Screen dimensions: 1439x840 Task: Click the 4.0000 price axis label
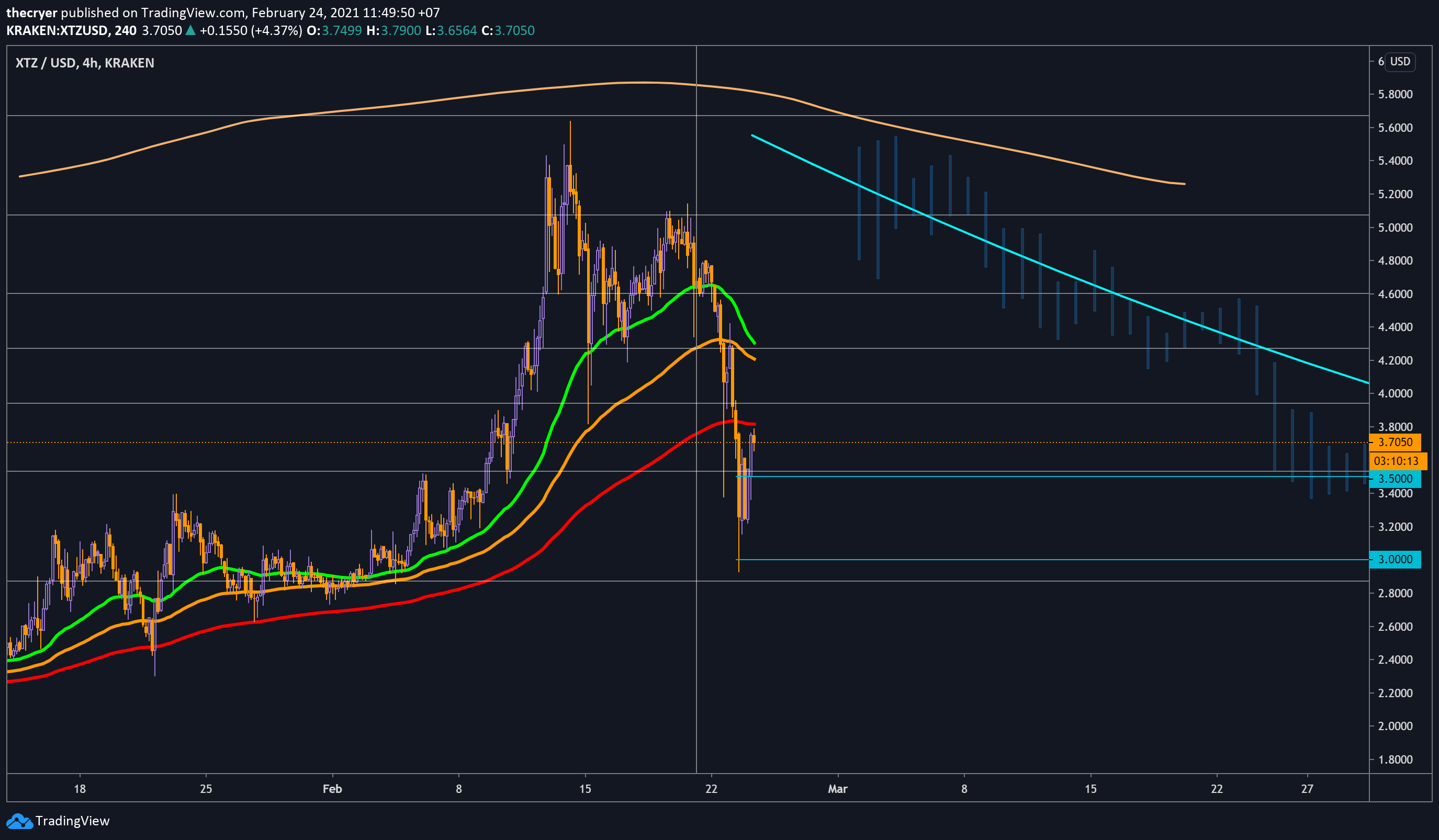(1396, 394)
